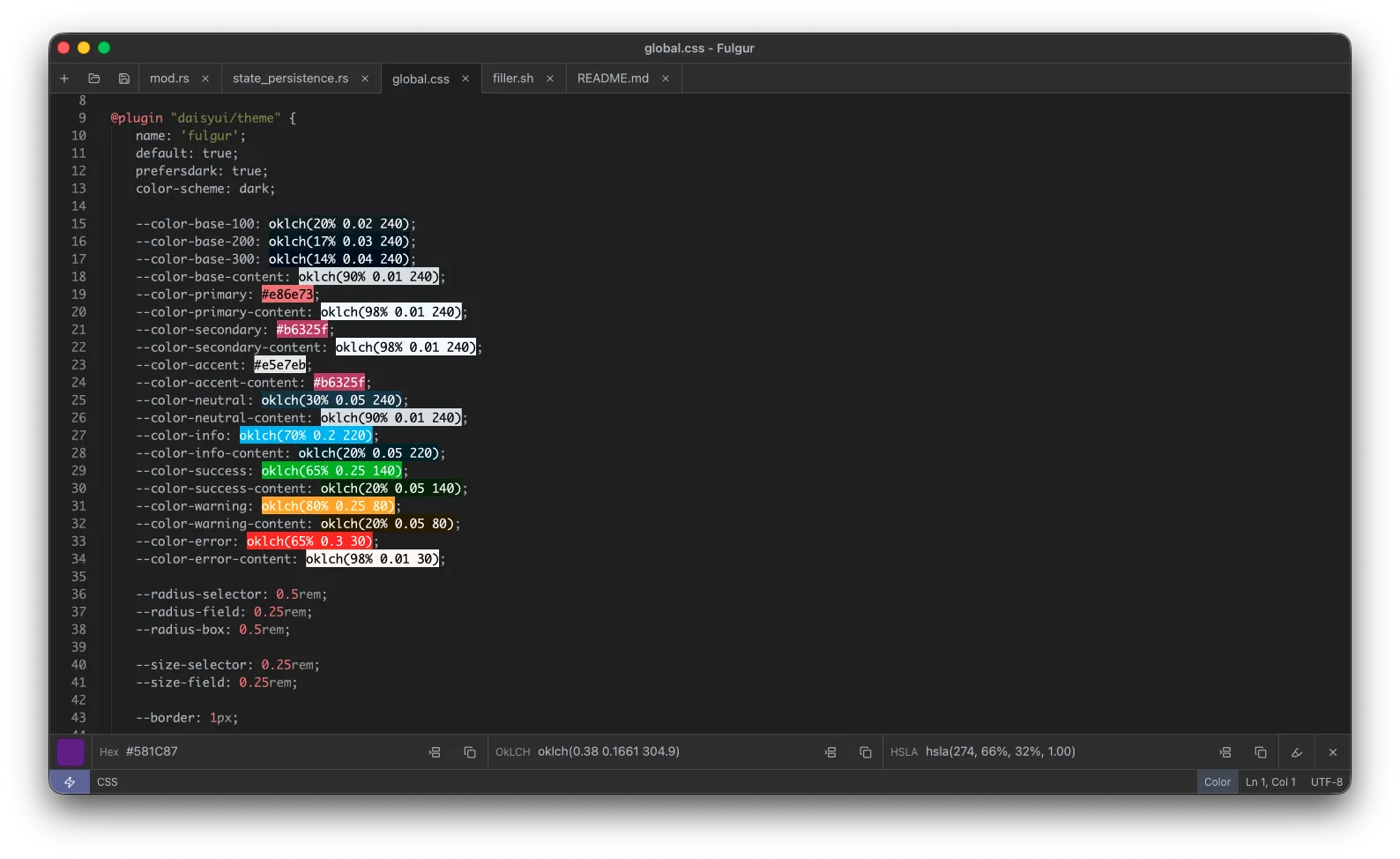Click the @plugin "daisyui/theme" line

204,118
